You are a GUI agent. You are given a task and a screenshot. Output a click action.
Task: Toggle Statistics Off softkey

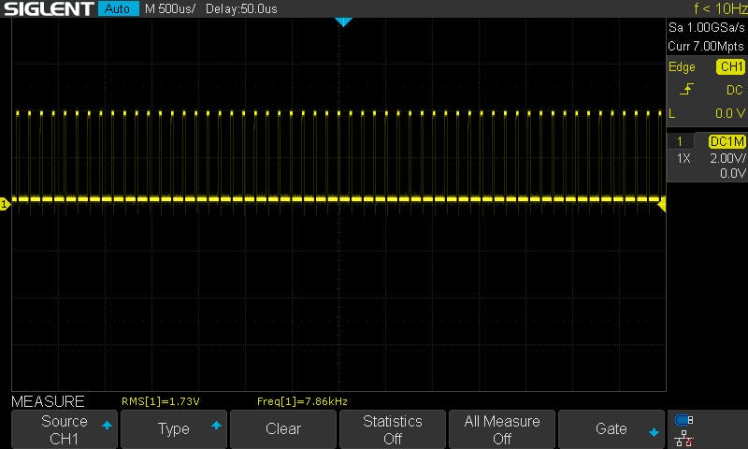pyautogui.click(x=392, y=430)
